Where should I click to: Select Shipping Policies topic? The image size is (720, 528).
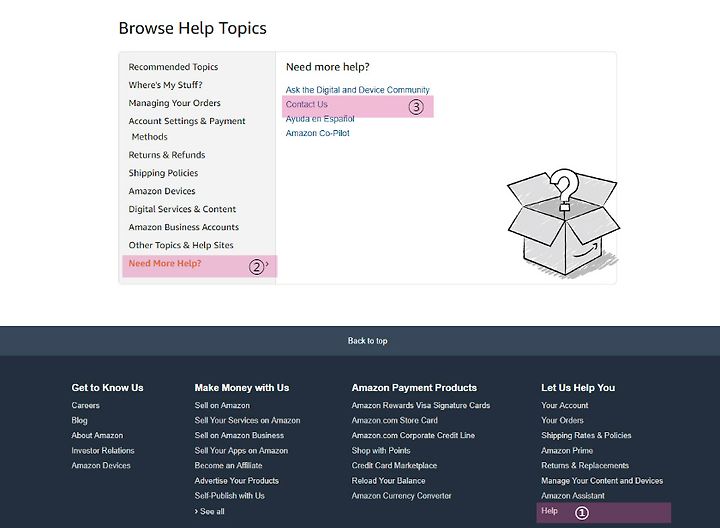coord(163,173)
